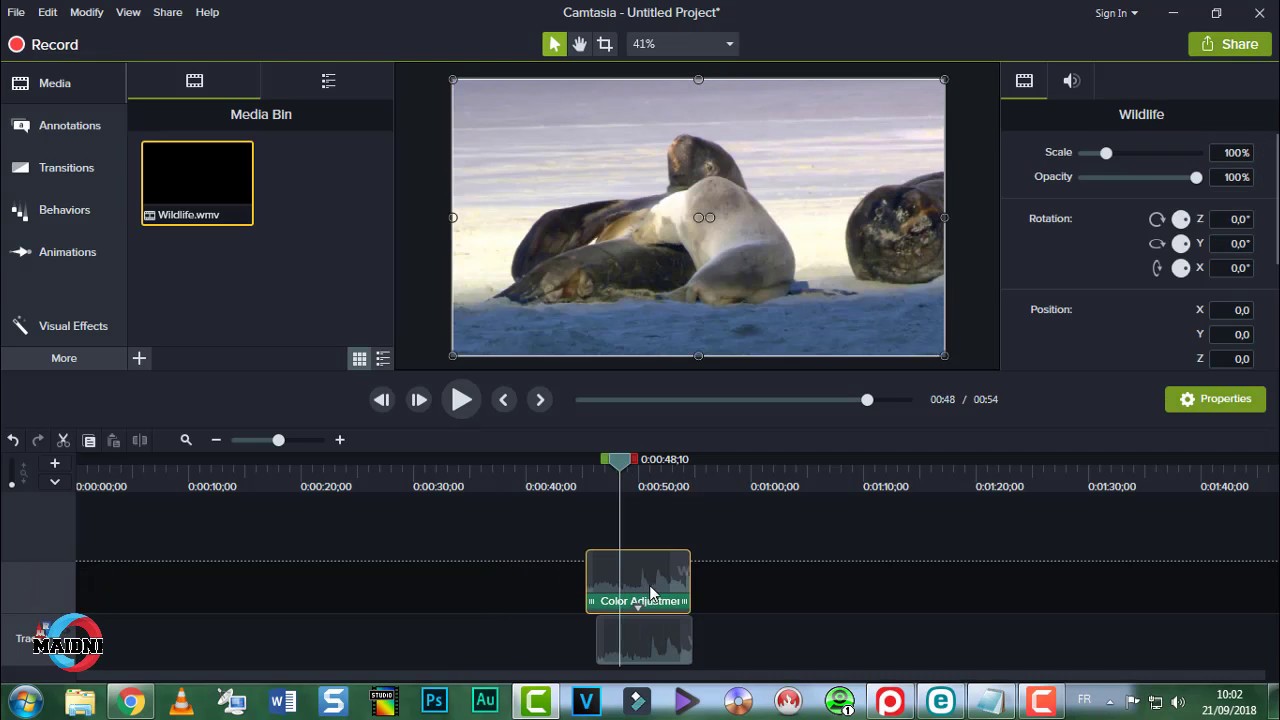The width and height of the screenshot is (1280, 720).
Task: Click the Rotation Y dial
Action: tap(1181, 243)
